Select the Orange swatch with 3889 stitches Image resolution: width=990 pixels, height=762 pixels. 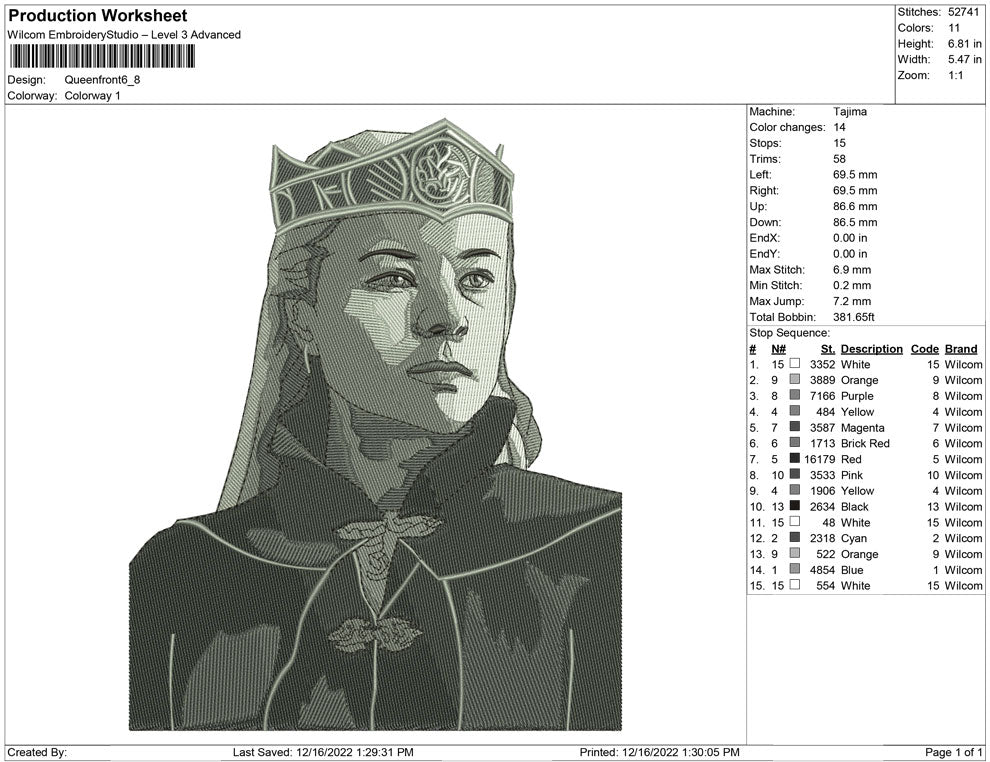pos(795,379)
